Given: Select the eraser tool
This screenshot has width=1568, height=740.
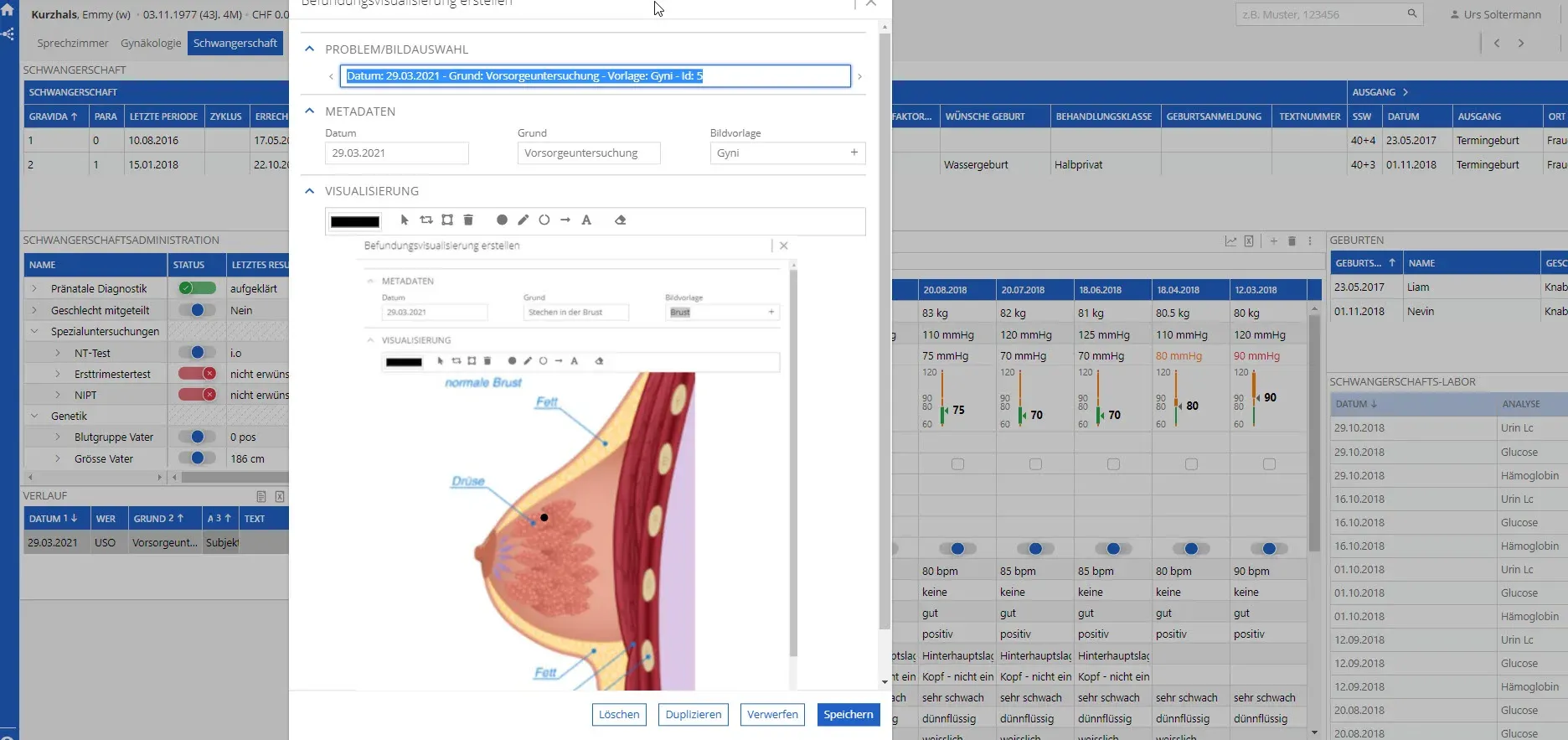Looking at the screenshot, I should point(621,220).
